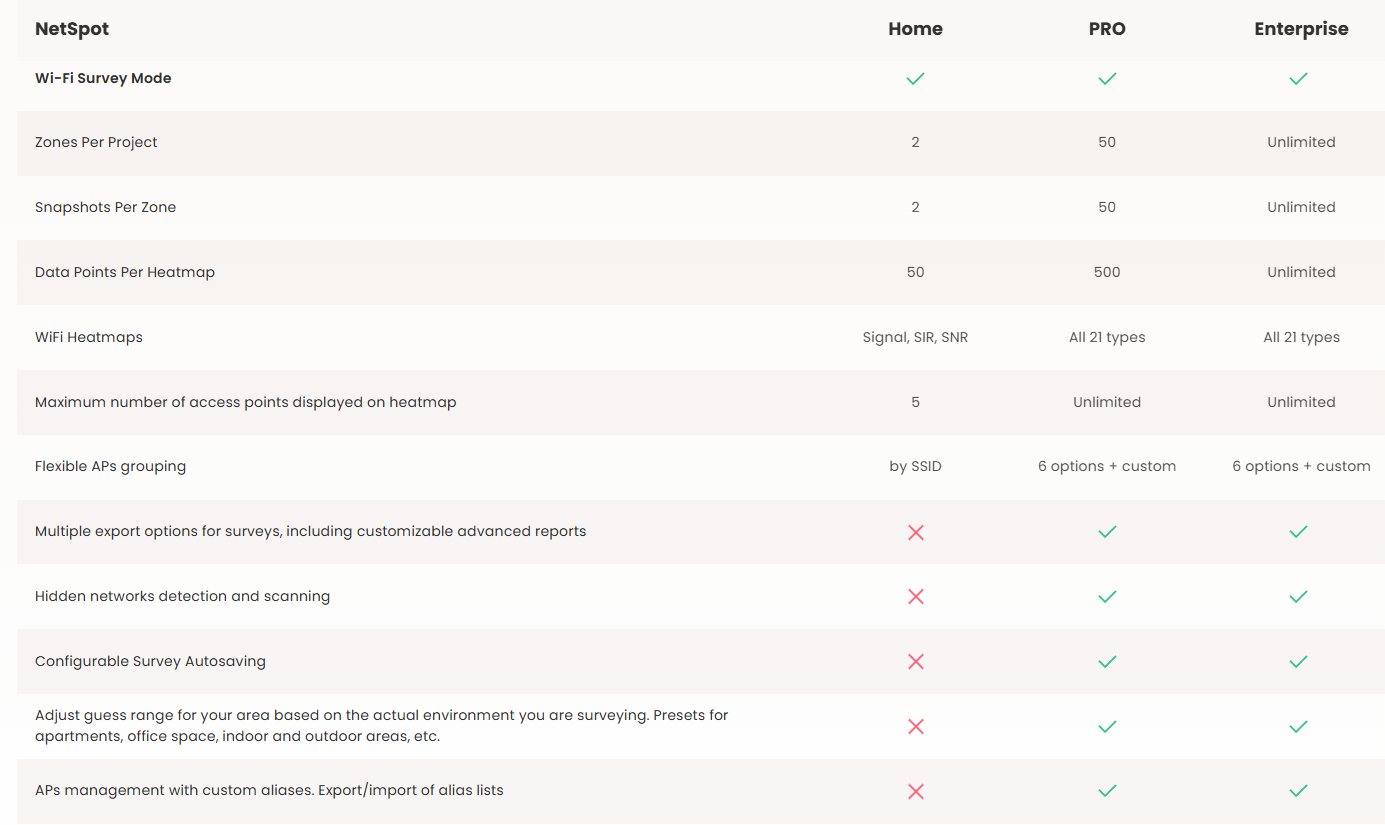
Task: Click the Home red X for multiple export options
Action: (x=915, y=533)
